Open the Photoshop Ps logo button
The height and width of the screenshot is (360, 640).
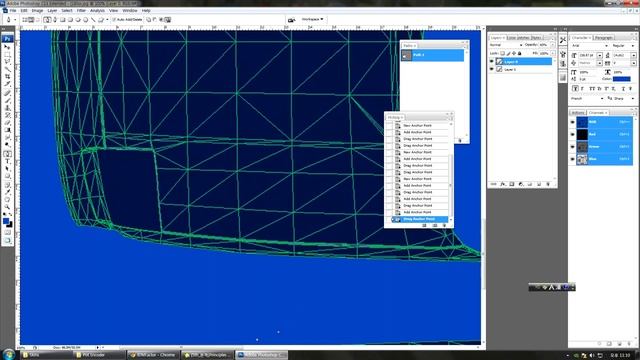click(x=7, y=39)
